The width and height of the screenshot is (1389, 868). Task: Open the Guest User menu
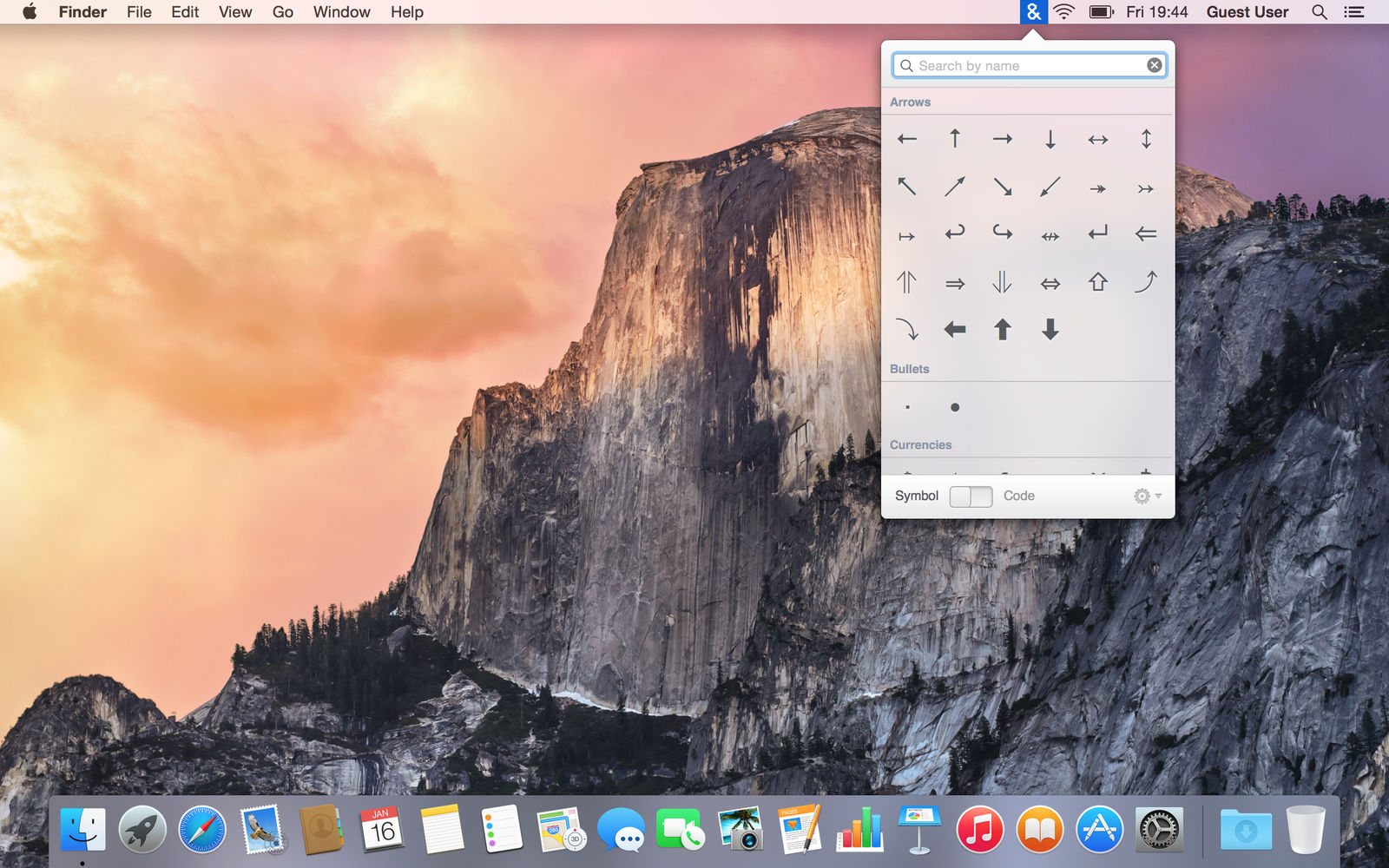(x=1247, y=12)
